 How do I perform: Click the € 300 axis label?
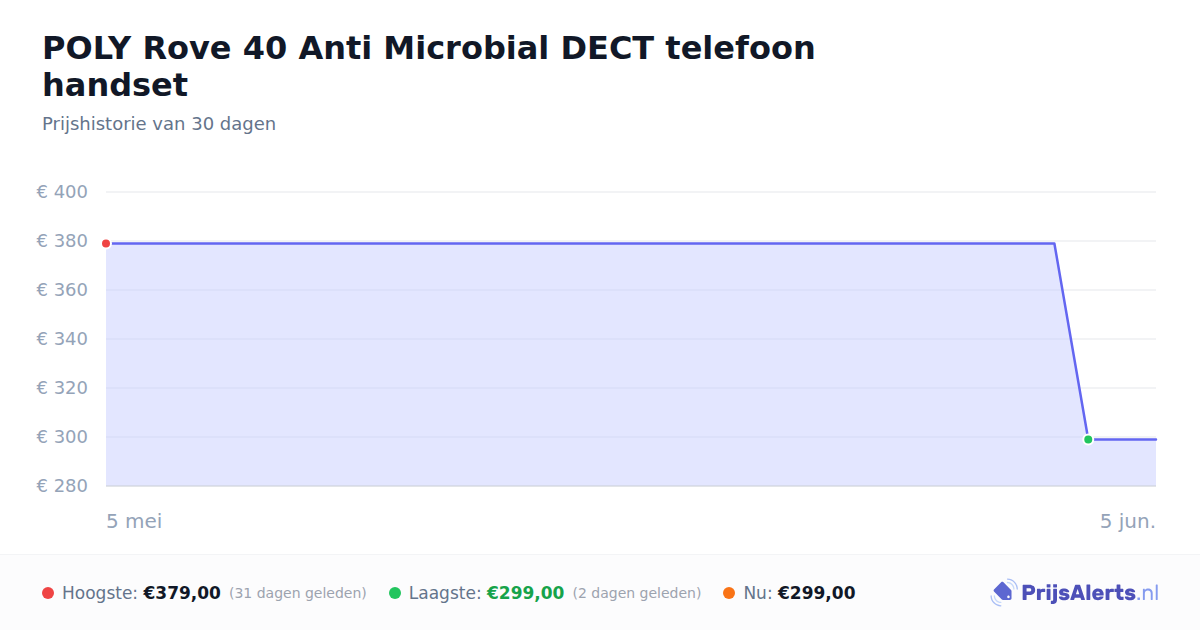coord(62,437)
